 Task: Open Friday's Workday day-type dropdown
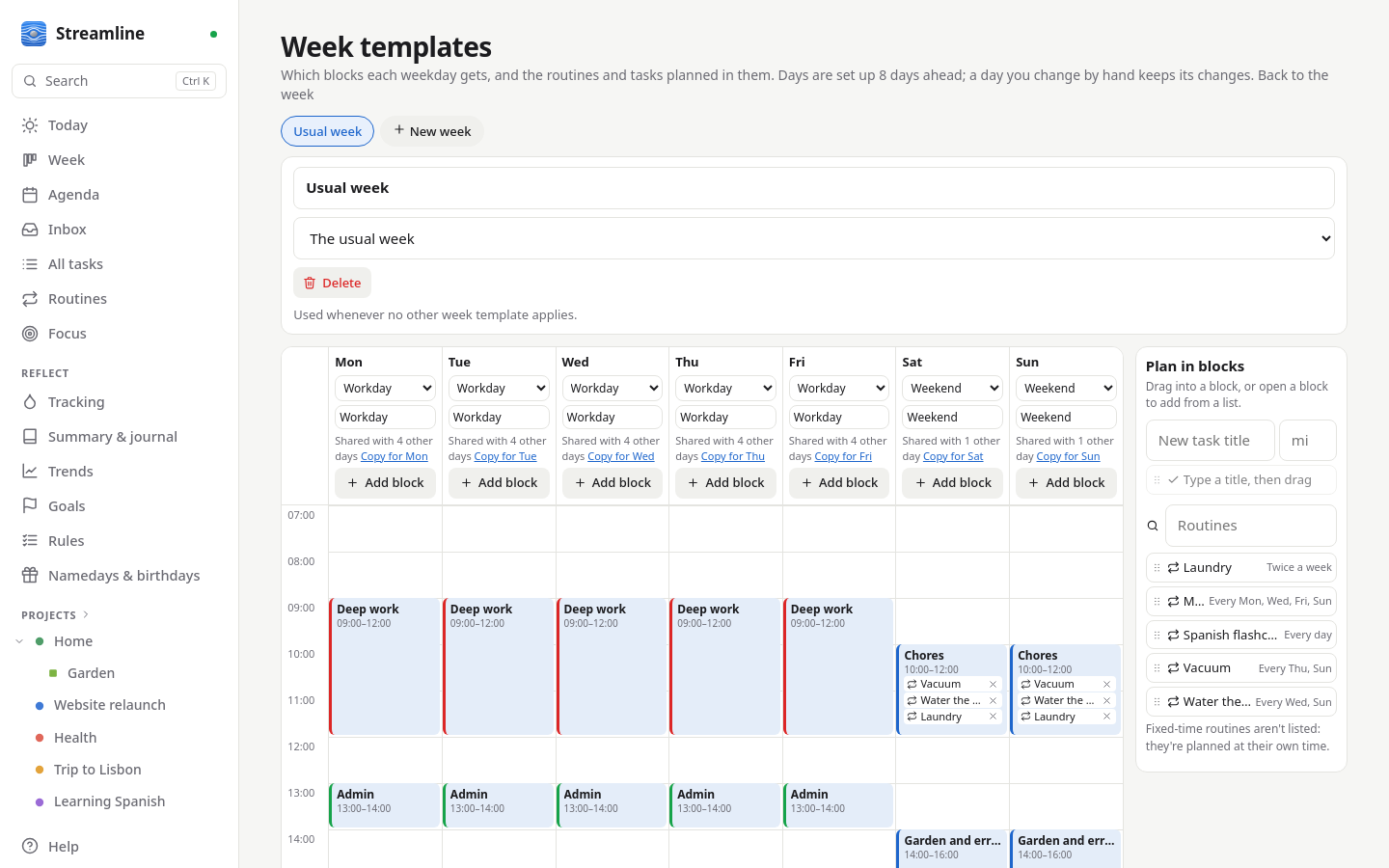click(x=838, y=388)
